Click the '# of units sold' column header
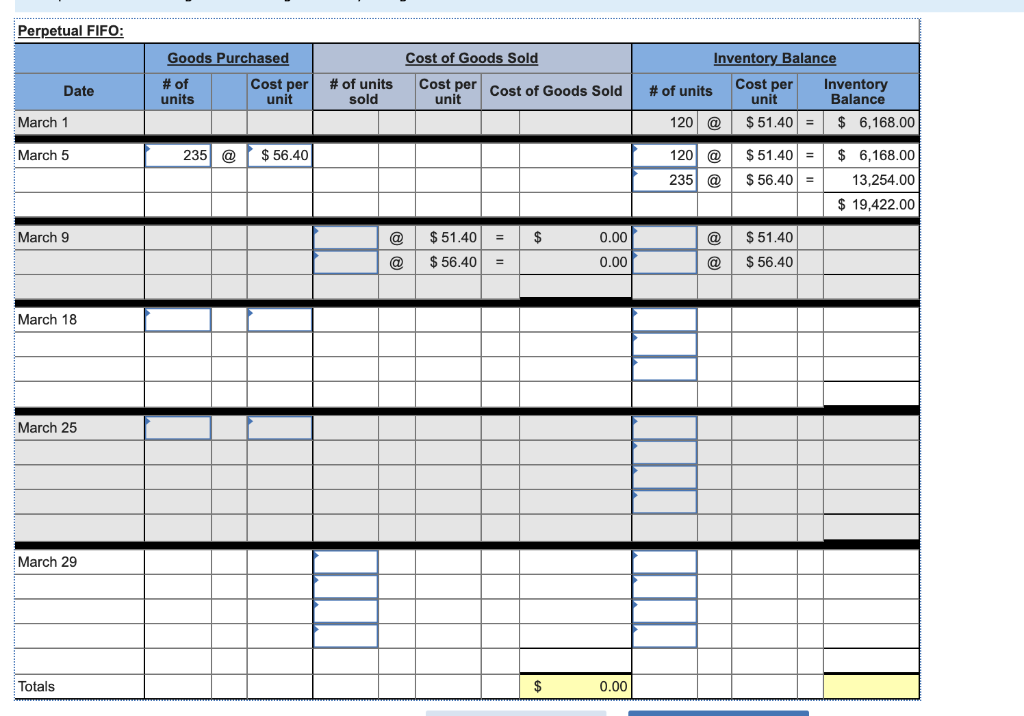Screen dimensions: 1024x716 click(362, 91)
